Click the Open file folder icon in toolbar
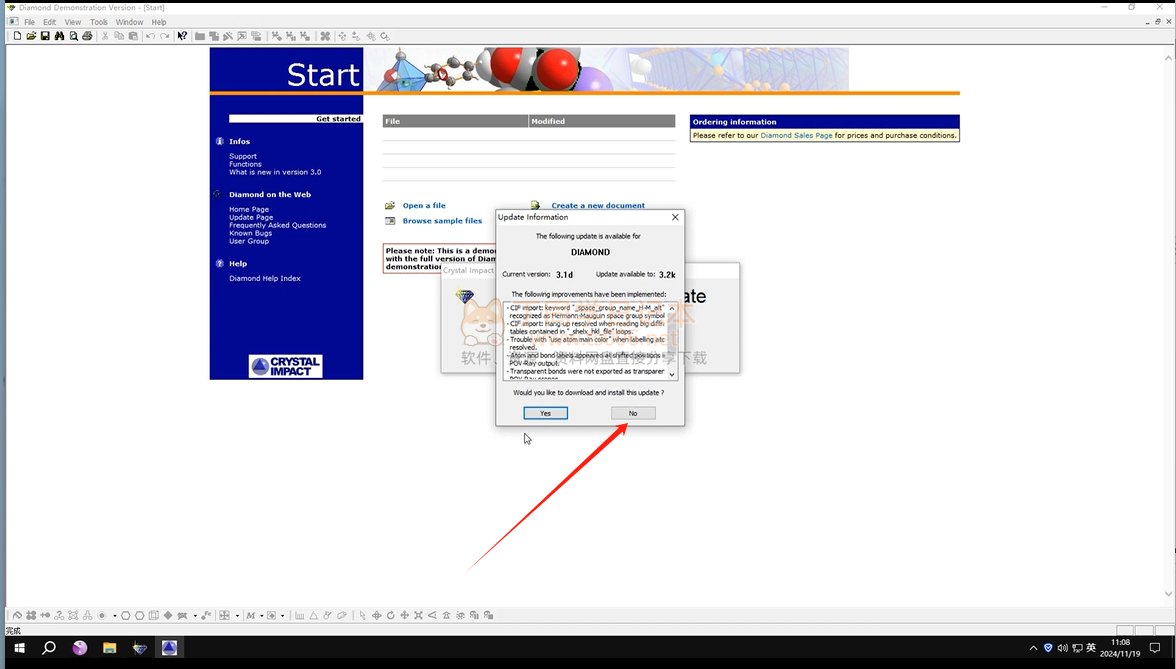Viewport: 1176px width, 669px height. pos(31,36)
